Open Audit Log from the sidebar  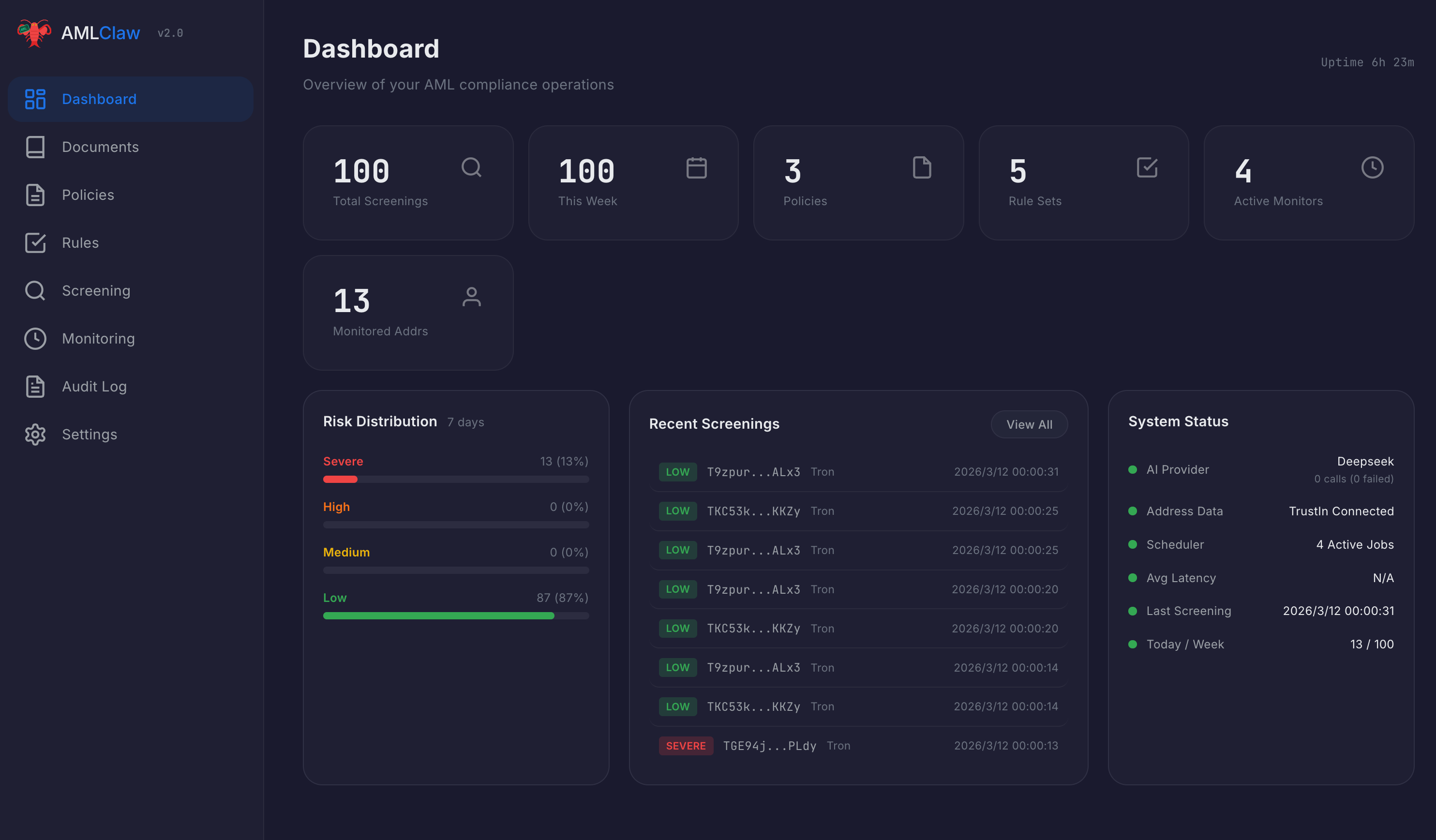tap(94, 387)
